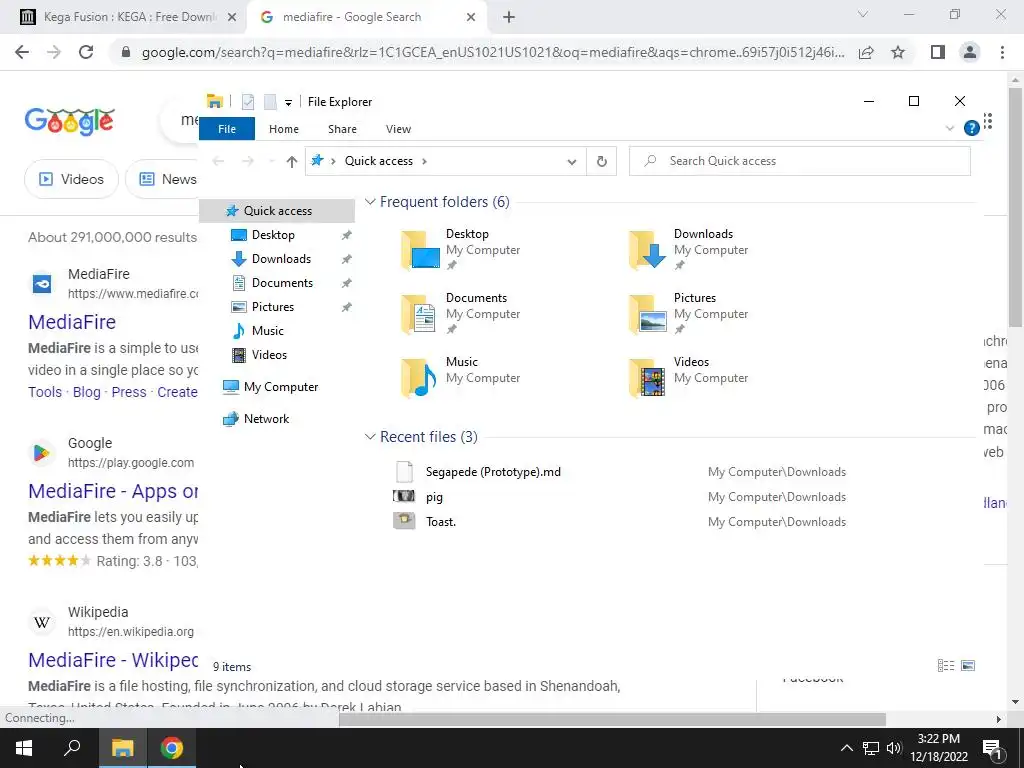The height and width of the screenshot is (768, 1024).
Task: Select Quick access in the navigation pane
Action: pyautogui.click(x=278, y=210)
